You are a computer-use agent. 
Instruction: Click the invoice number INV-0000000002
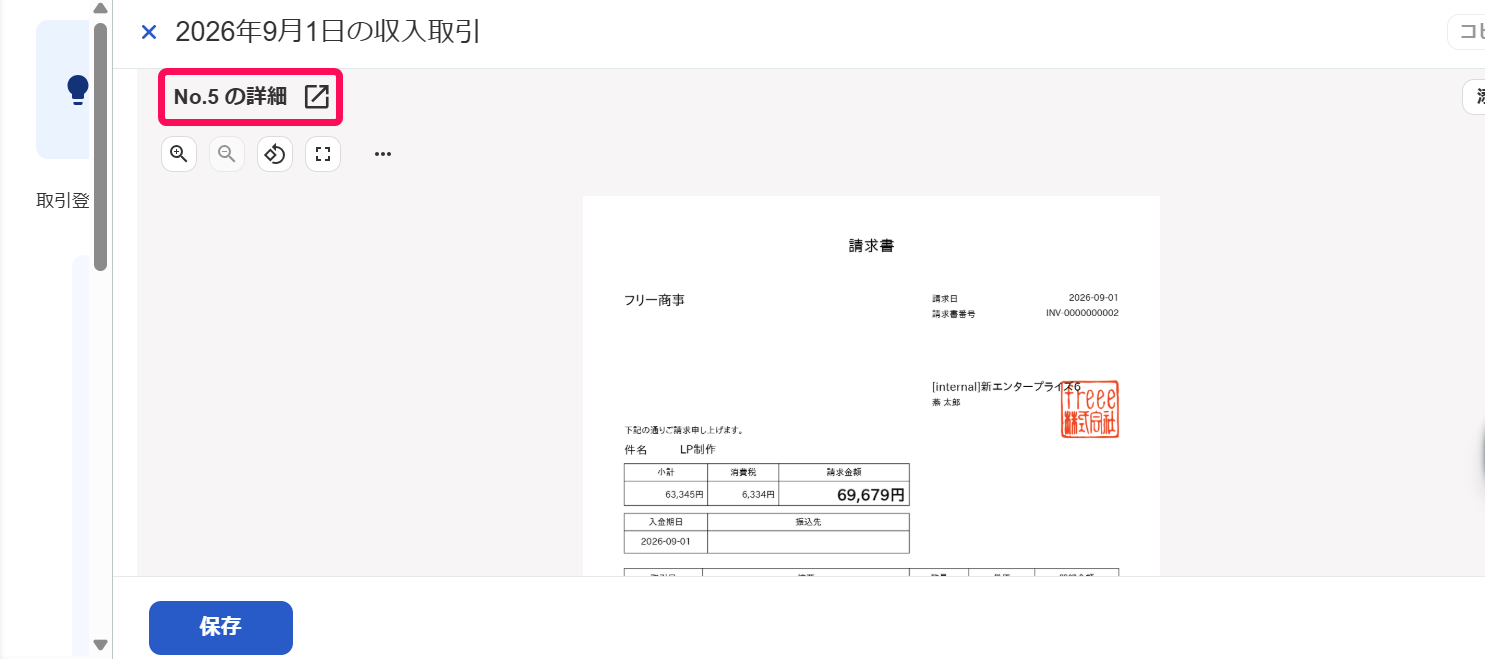point(1082,313)
